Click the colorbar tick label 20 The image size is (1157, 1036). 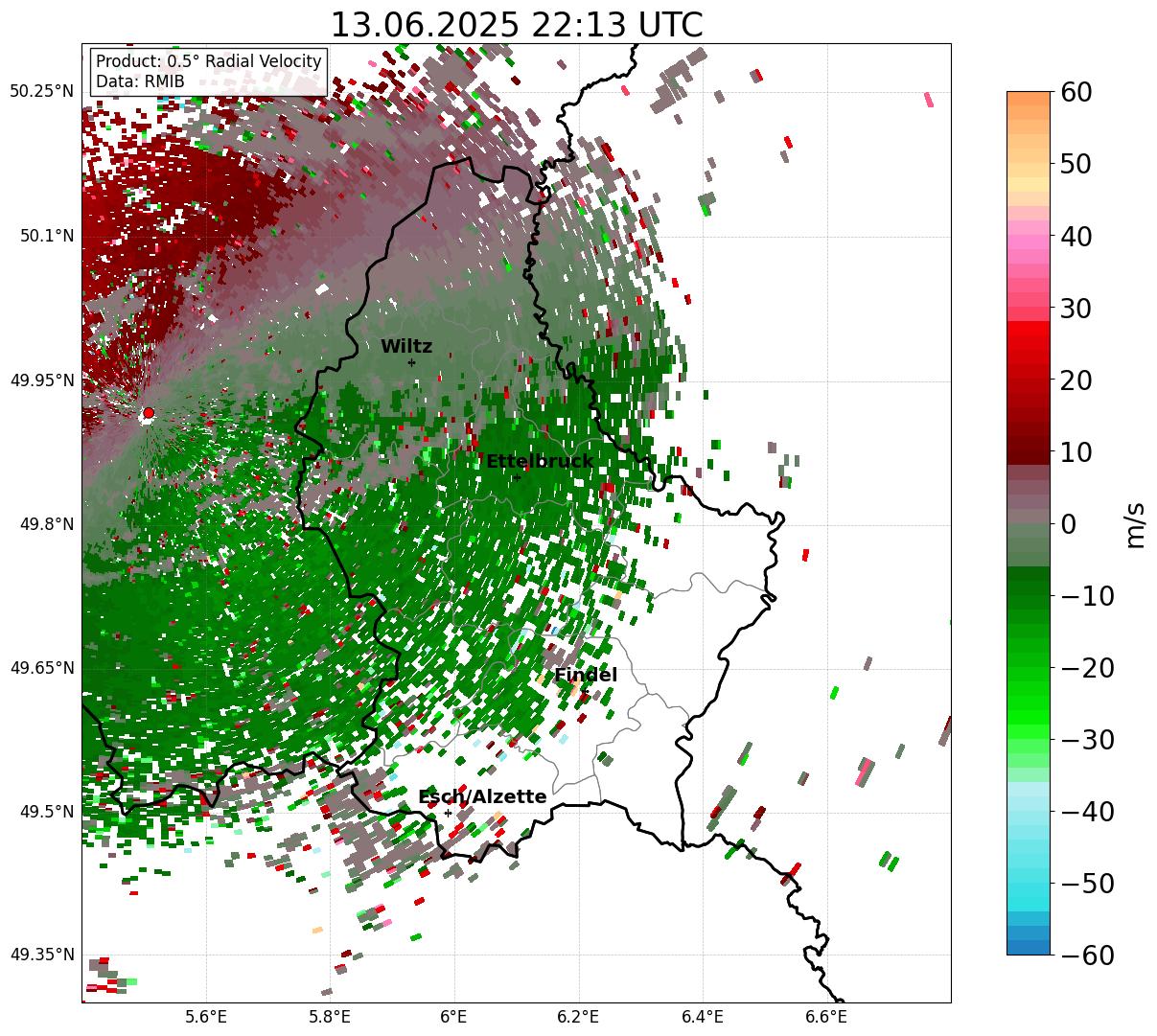1076,380
